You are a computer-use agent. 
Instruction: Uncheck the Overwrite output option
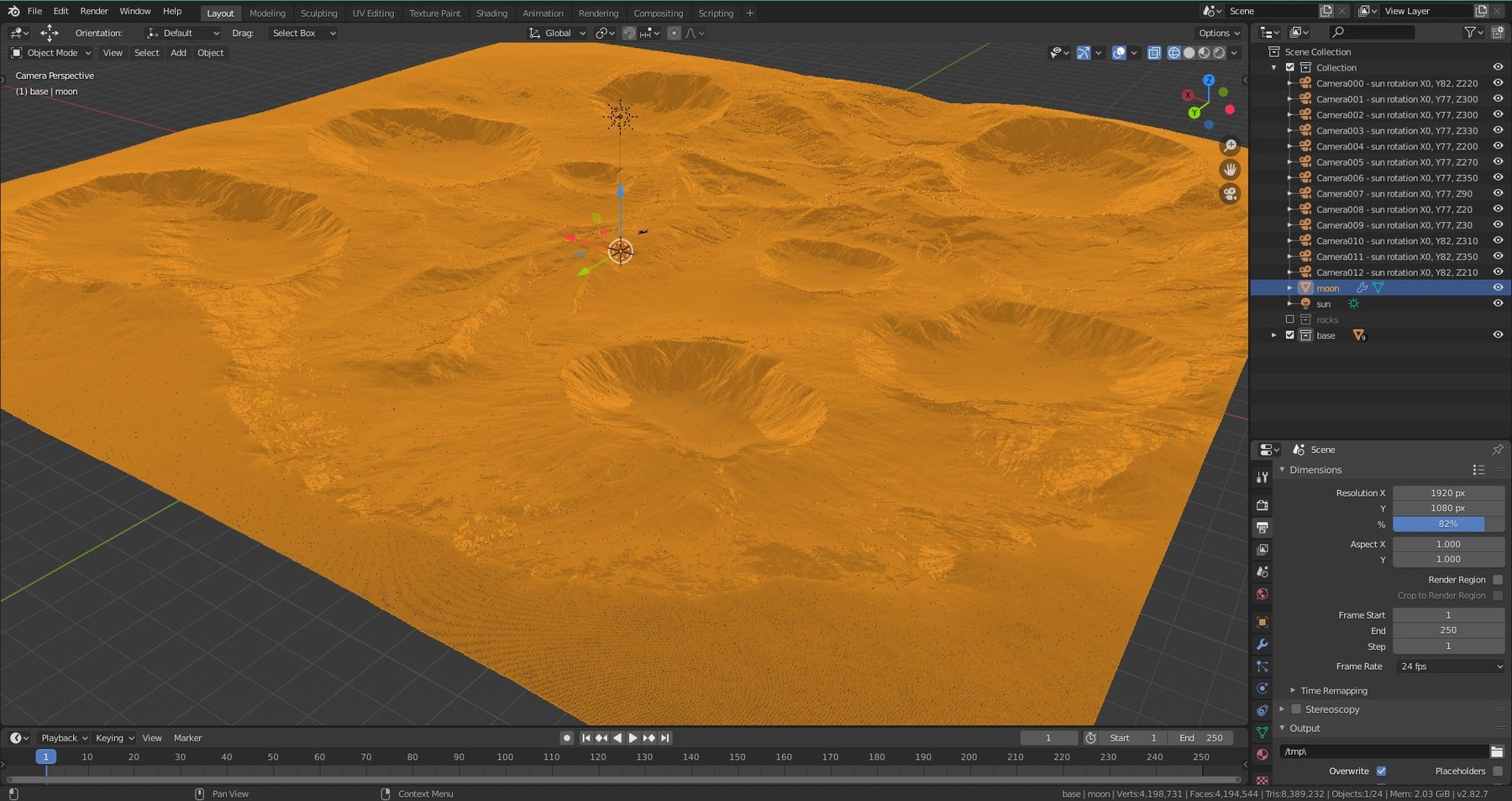(x=1381, y=771)
